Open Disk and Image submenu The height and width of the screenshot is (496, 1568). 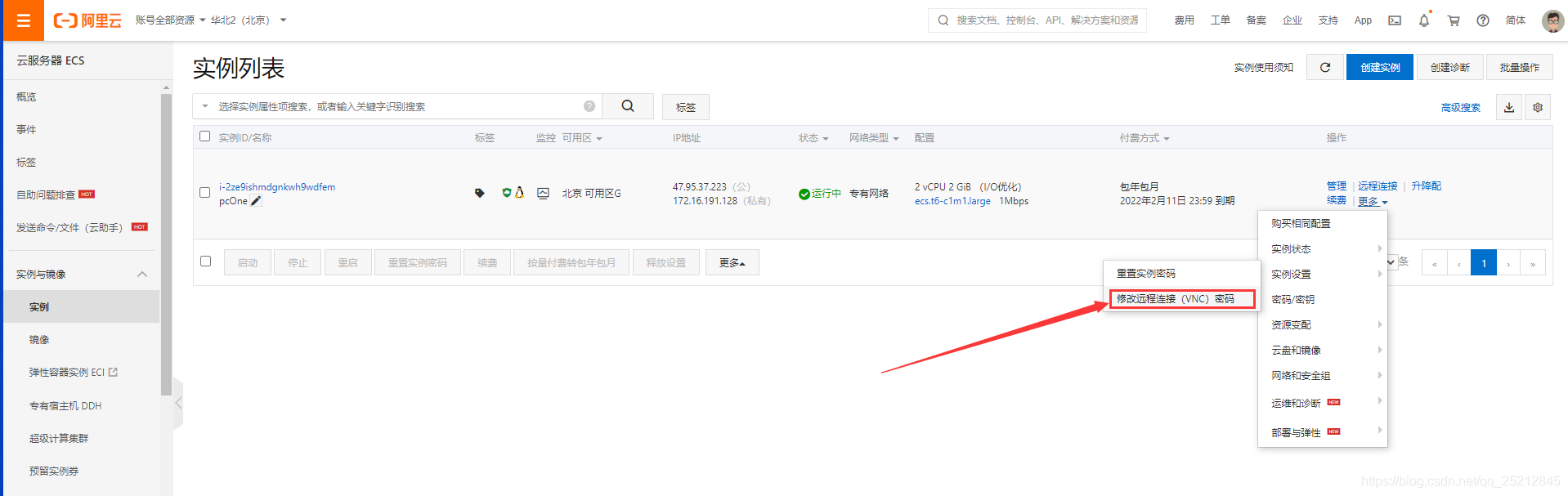click(x=1323, y=350)
